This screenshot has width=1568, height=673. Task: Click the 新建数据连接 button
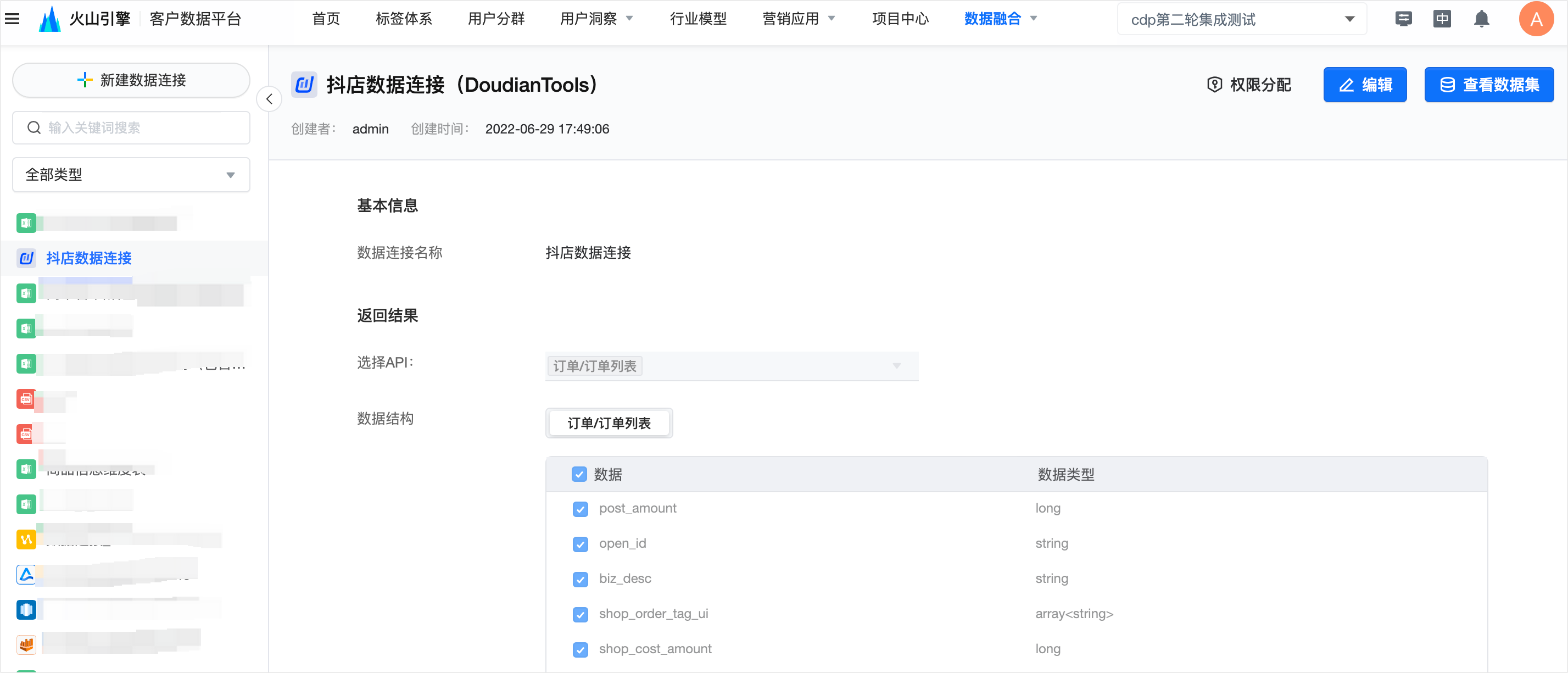coord(131,80)
